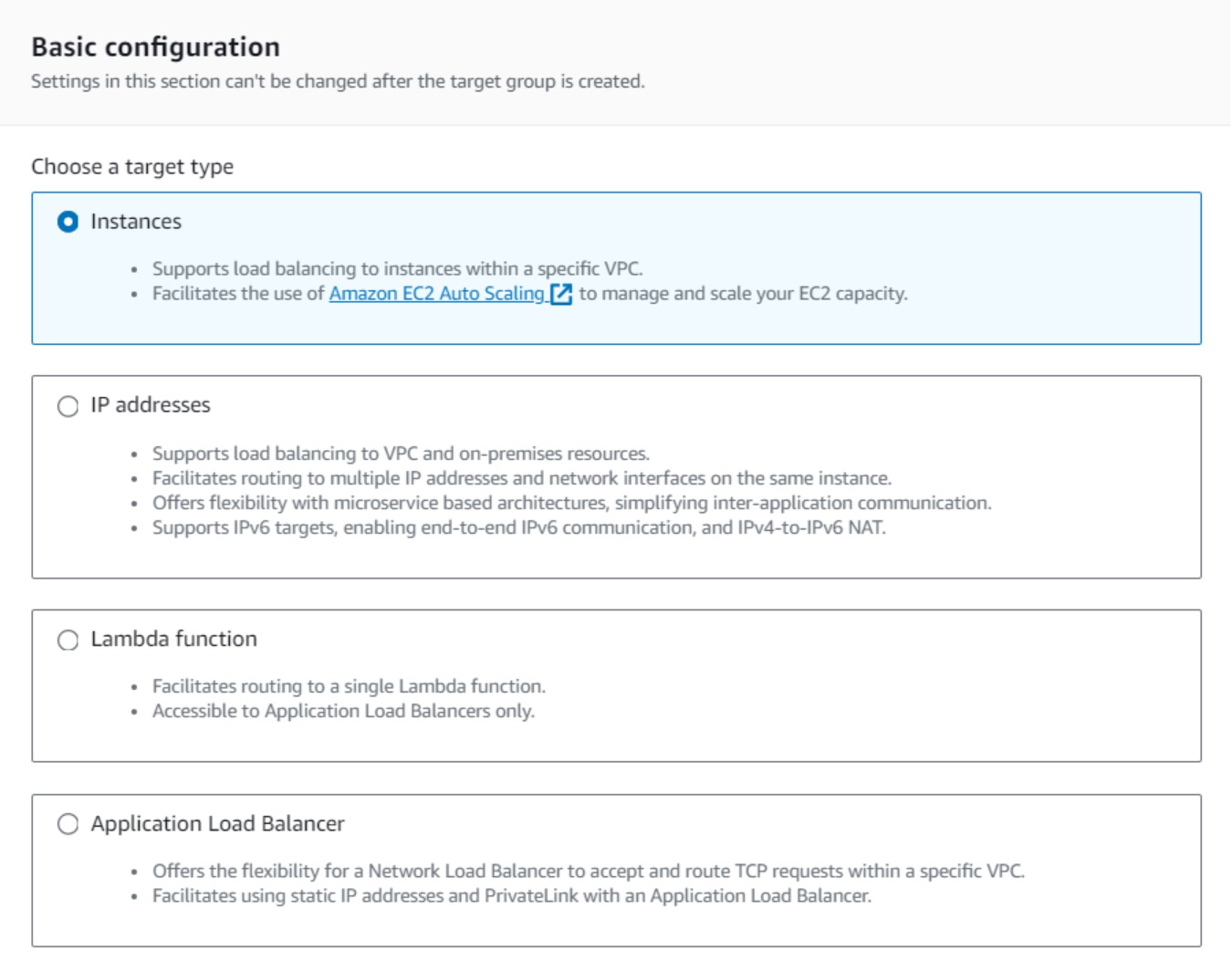Viewport: 1232px width, 971px height.
Task: Click 'Facilitates using static IP addresses' bullet
Action: [511, 896]
